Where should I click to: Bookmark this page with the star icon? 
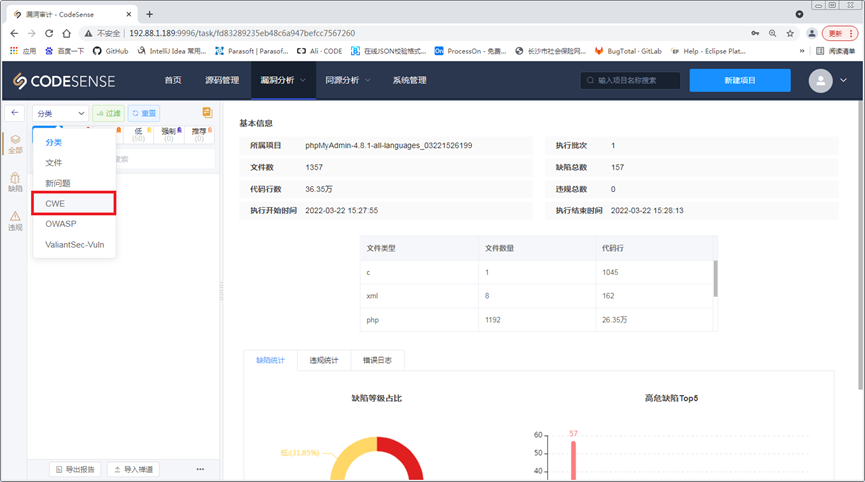click(x=790, y=33)
